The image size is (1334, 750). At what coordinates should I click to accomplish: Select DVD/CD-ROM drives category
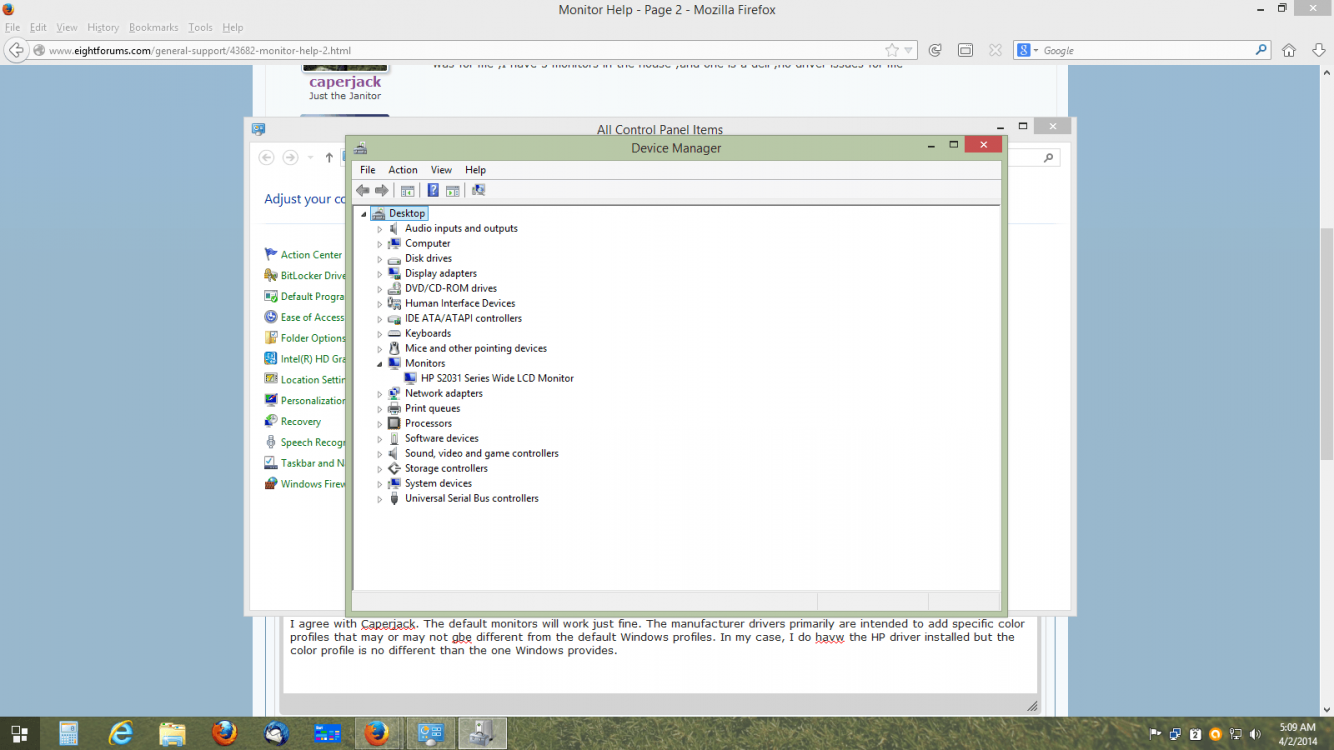pos(450,288)
